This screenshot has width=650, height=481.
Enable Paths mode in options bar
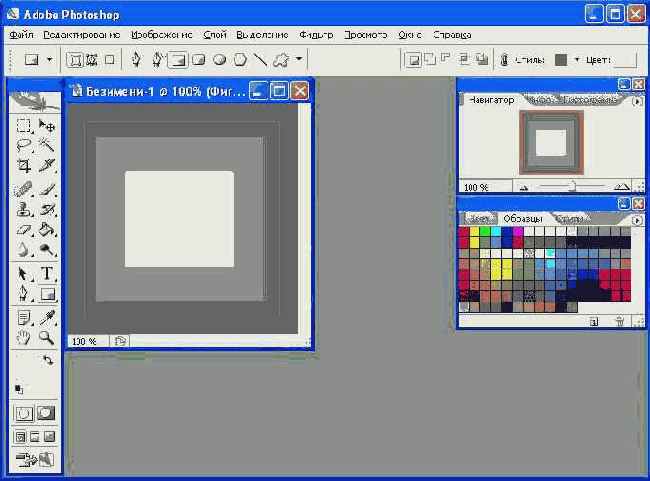pyautogui.click(x=92, y=60)
